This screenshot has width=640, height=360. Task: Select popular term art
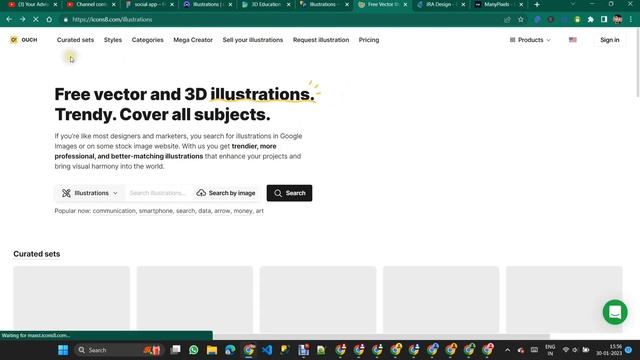tap(260, 211)
